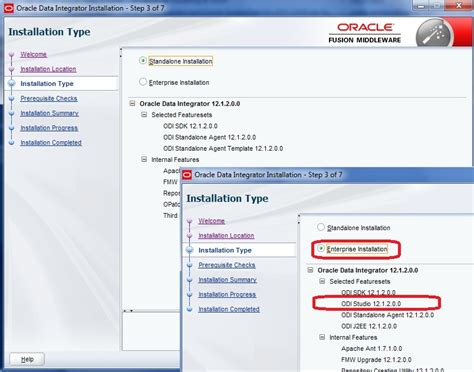Viewport: 474px width, 372px height.
Task: Select ODI Standalone Agent Template 12.1.2.0.0
Action: 223,148
